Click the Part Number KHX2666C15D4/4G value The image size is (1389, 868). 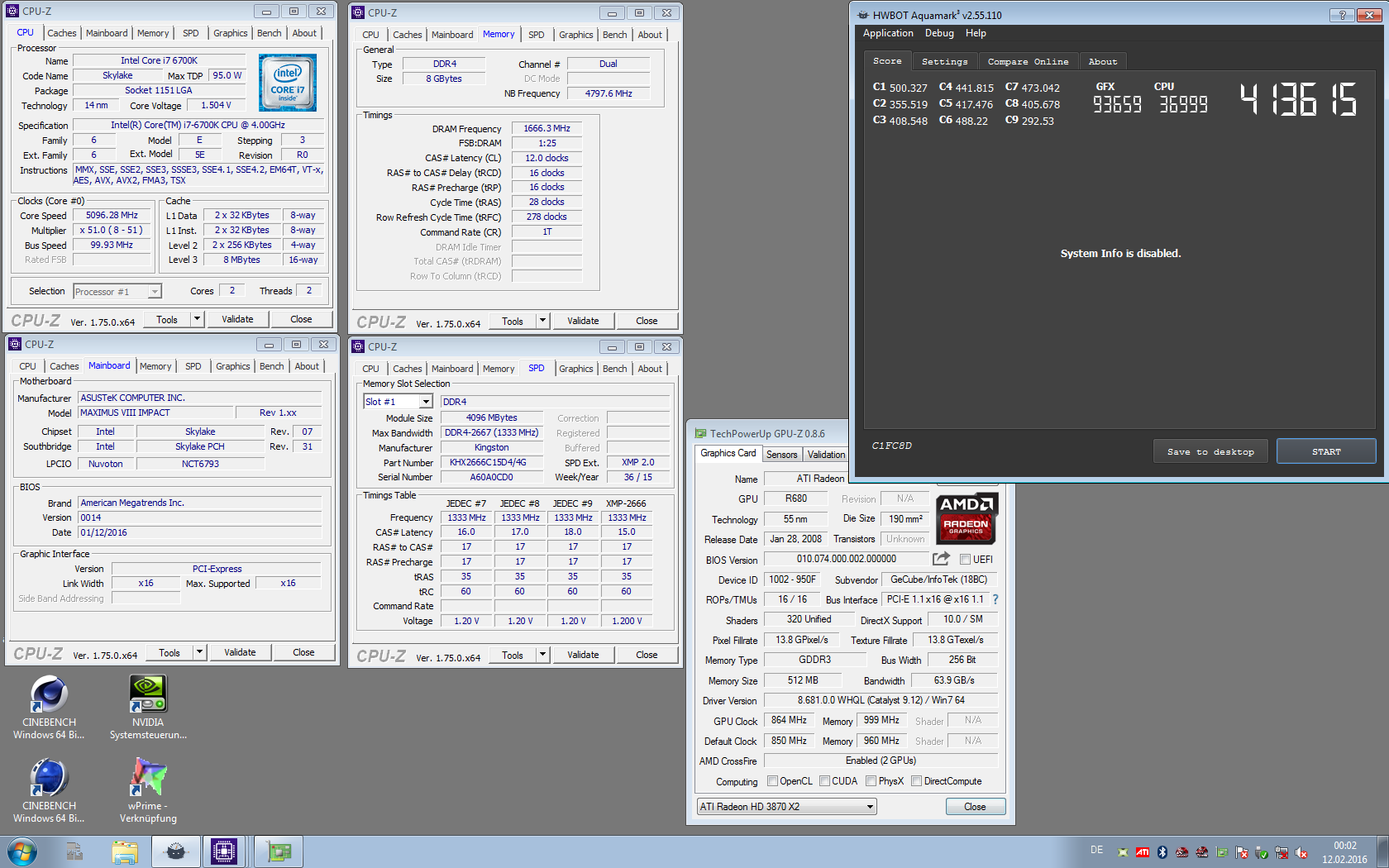(492, 462)
